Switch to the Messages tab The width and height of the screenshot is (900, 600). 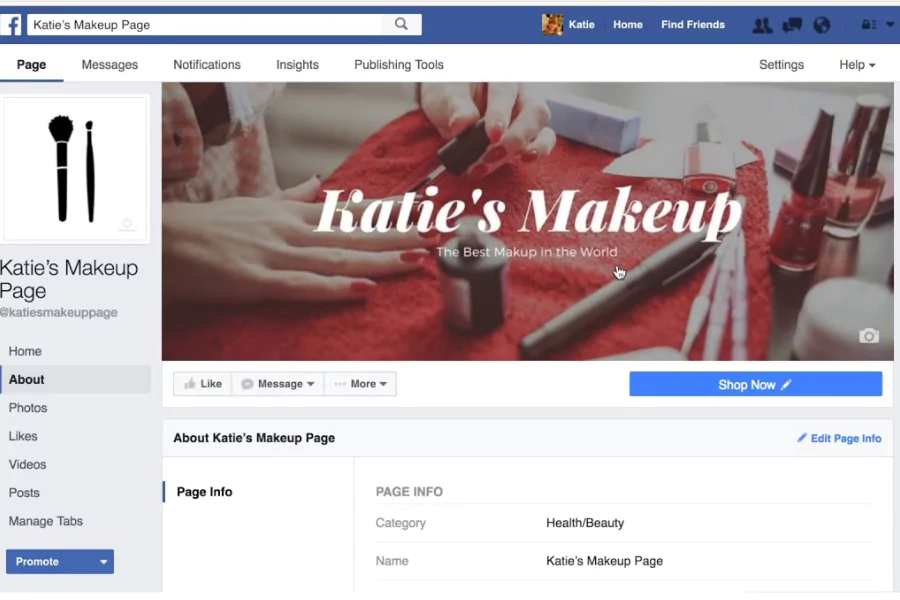110,65
